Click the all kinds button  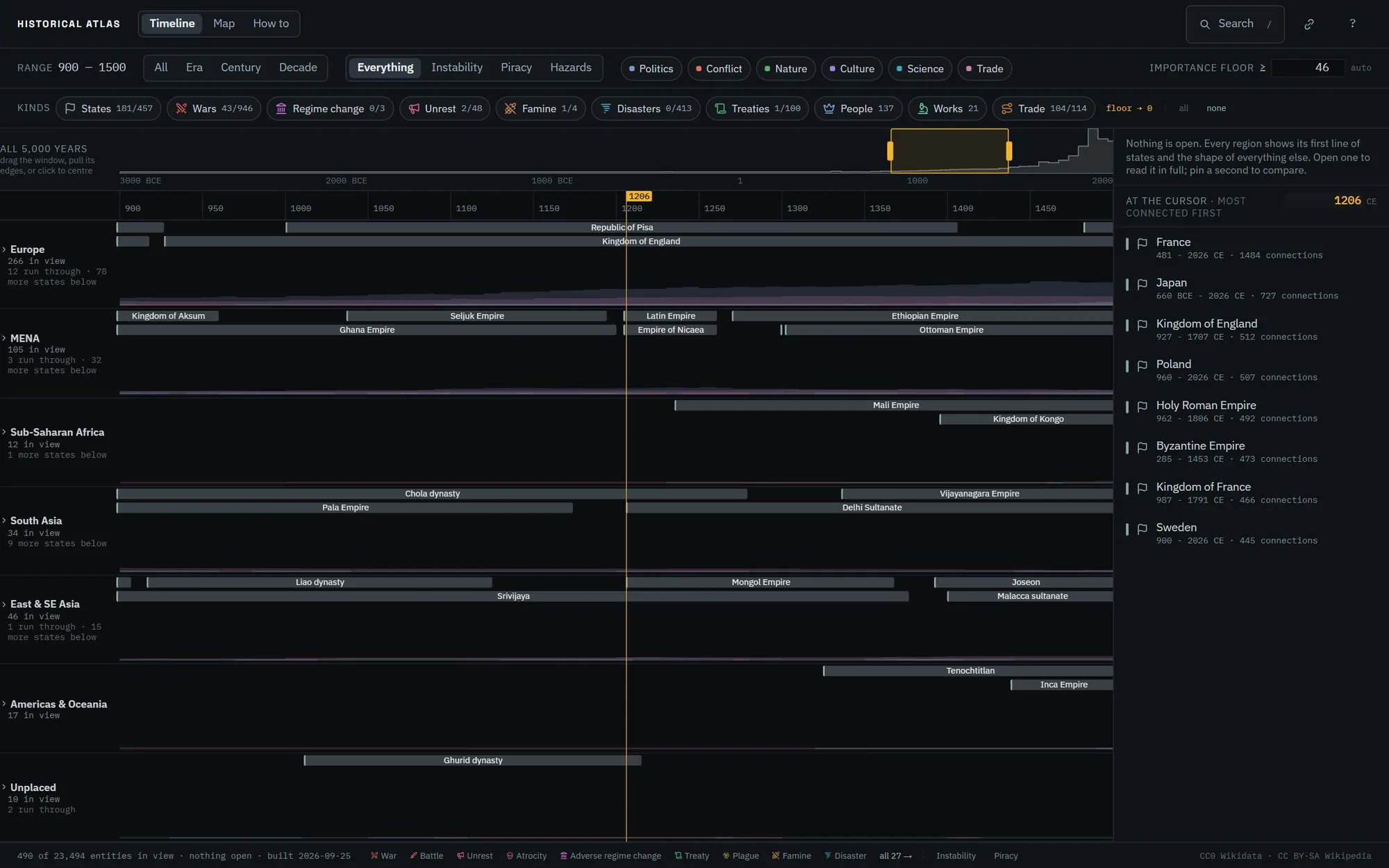point(1183,108)
